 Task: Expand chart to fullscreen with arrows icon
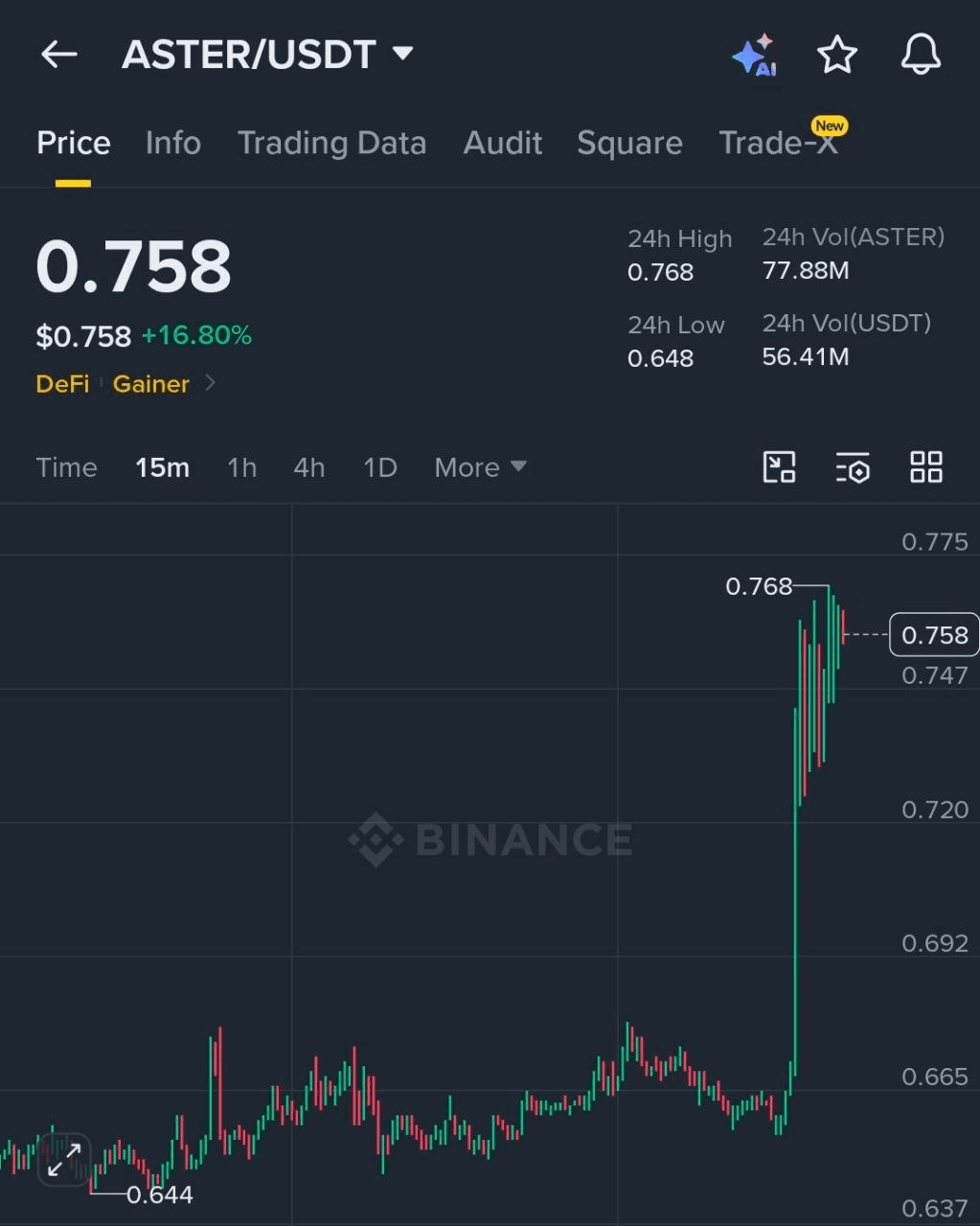(x=64, y=1159)
